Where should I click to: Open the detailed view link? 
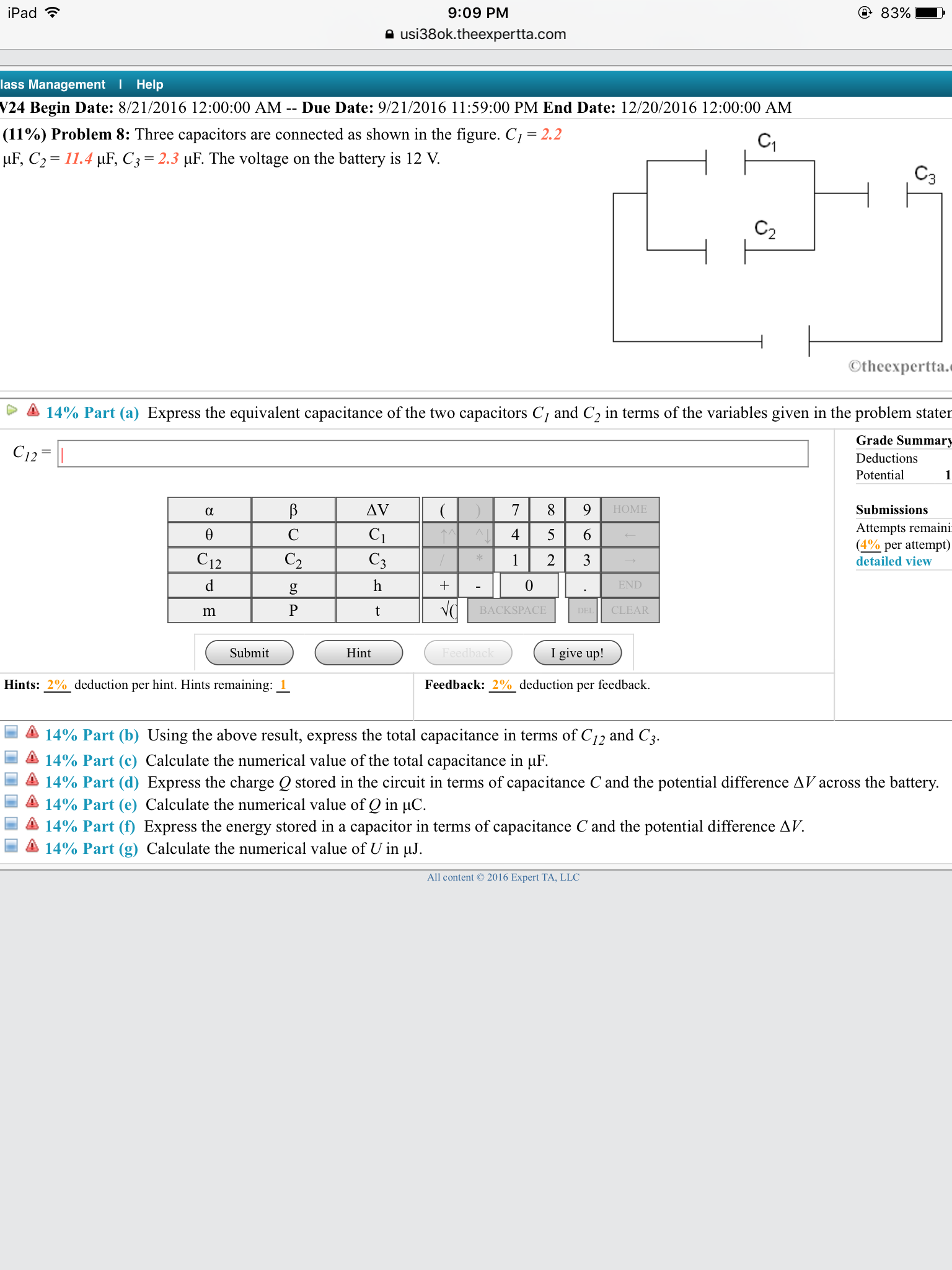[x=893, y=561]
